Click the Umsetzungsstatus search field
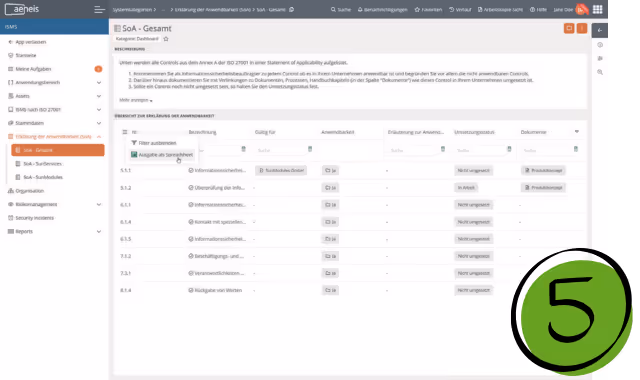This screenshot has height=380, width=640. pyautogui.click(x=480, y=150)
